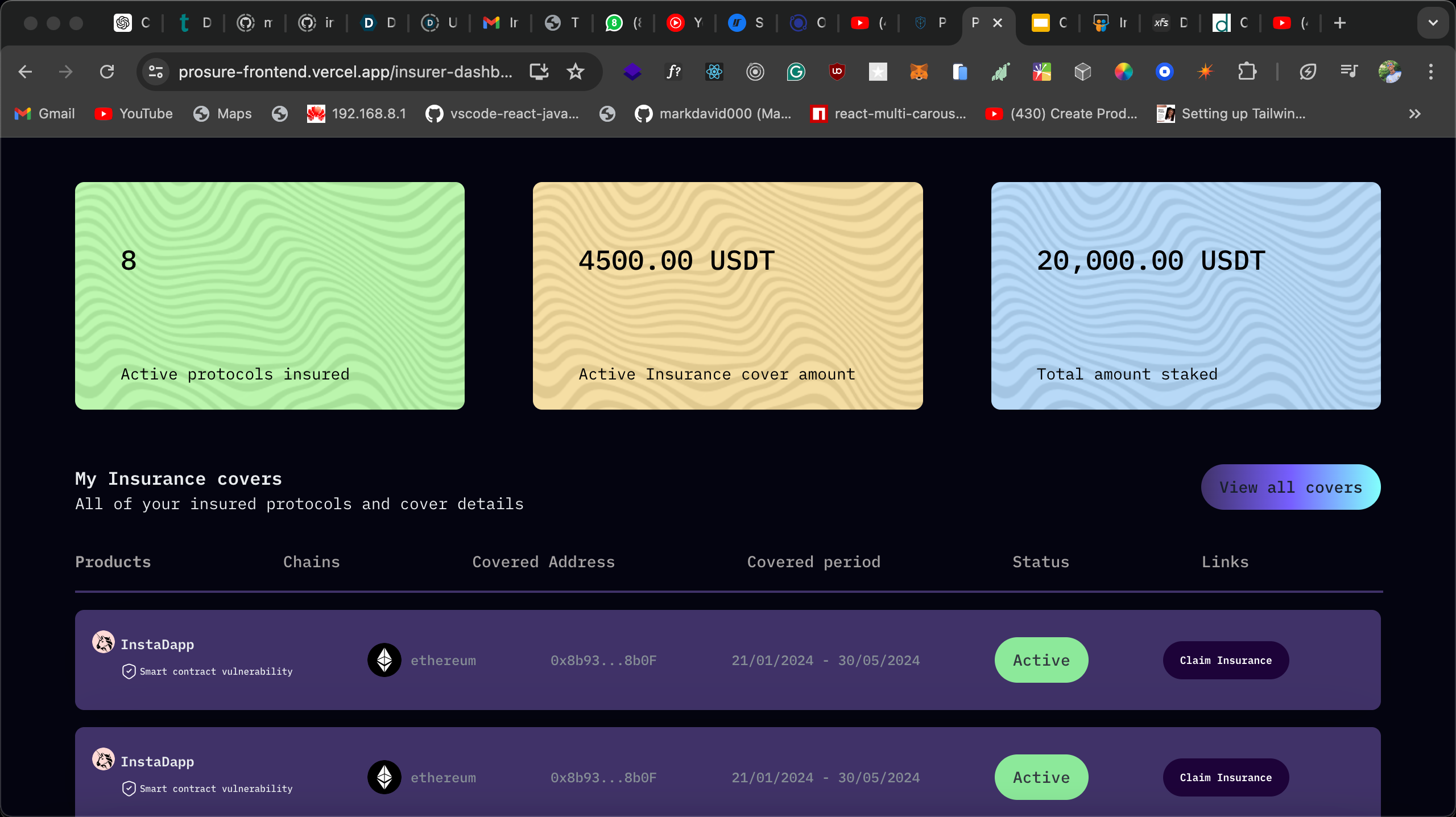Open the Chrome three-dot menu

coord(1430,72)
